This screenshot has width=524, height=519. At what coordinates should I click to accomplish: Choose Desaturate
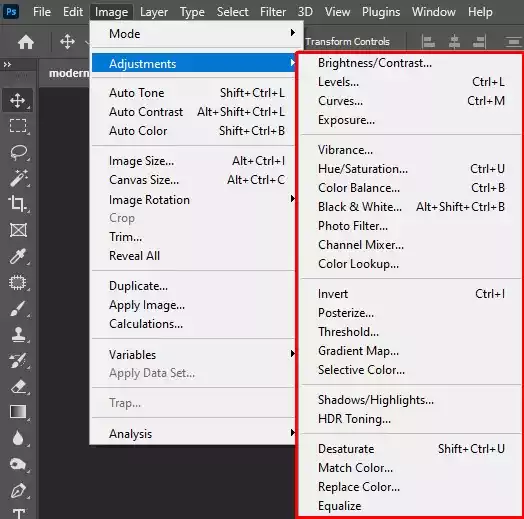[x=410, y=449]
